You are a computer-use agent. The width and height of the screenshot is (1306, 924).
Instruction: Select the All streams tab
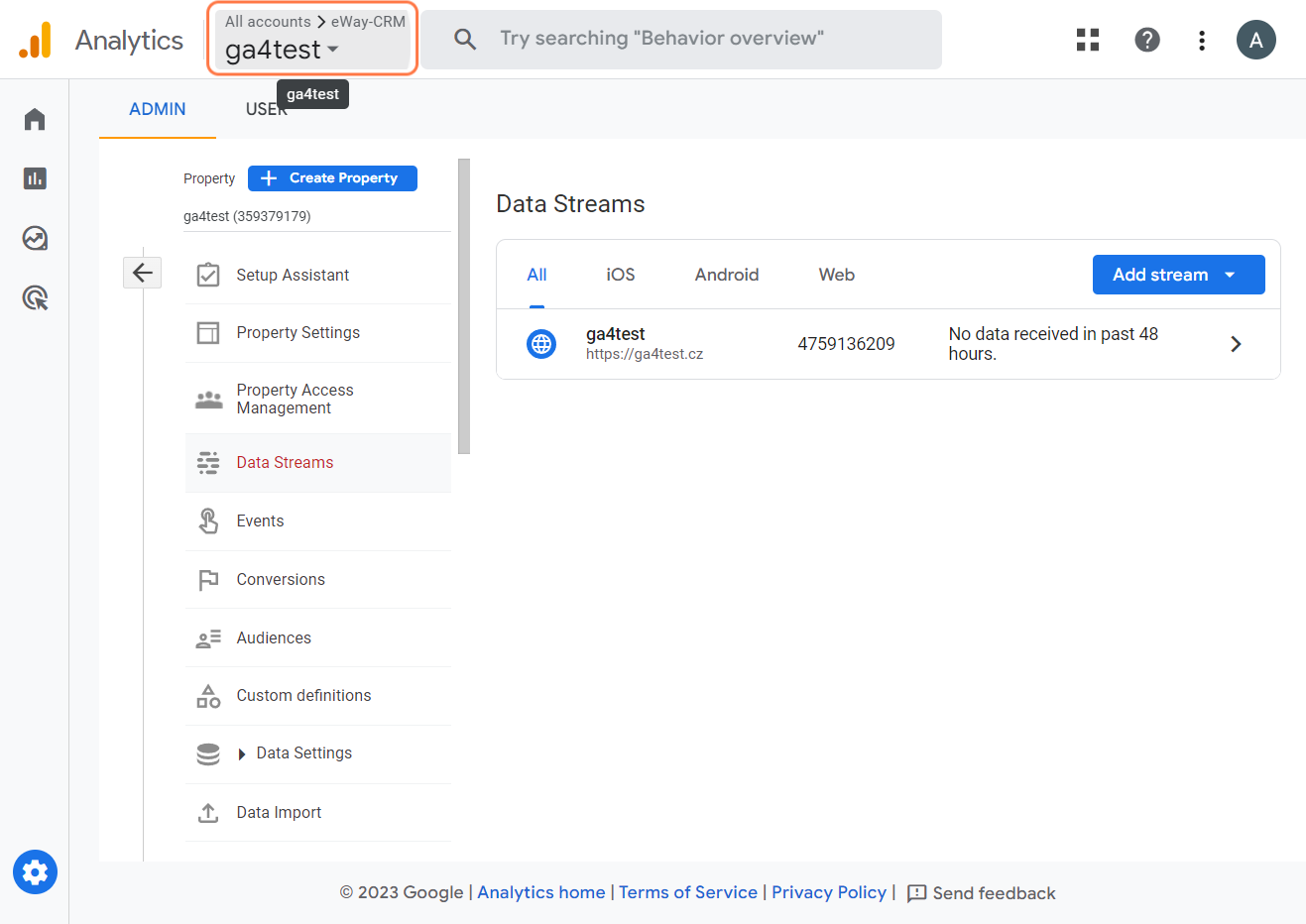point(536,275)
